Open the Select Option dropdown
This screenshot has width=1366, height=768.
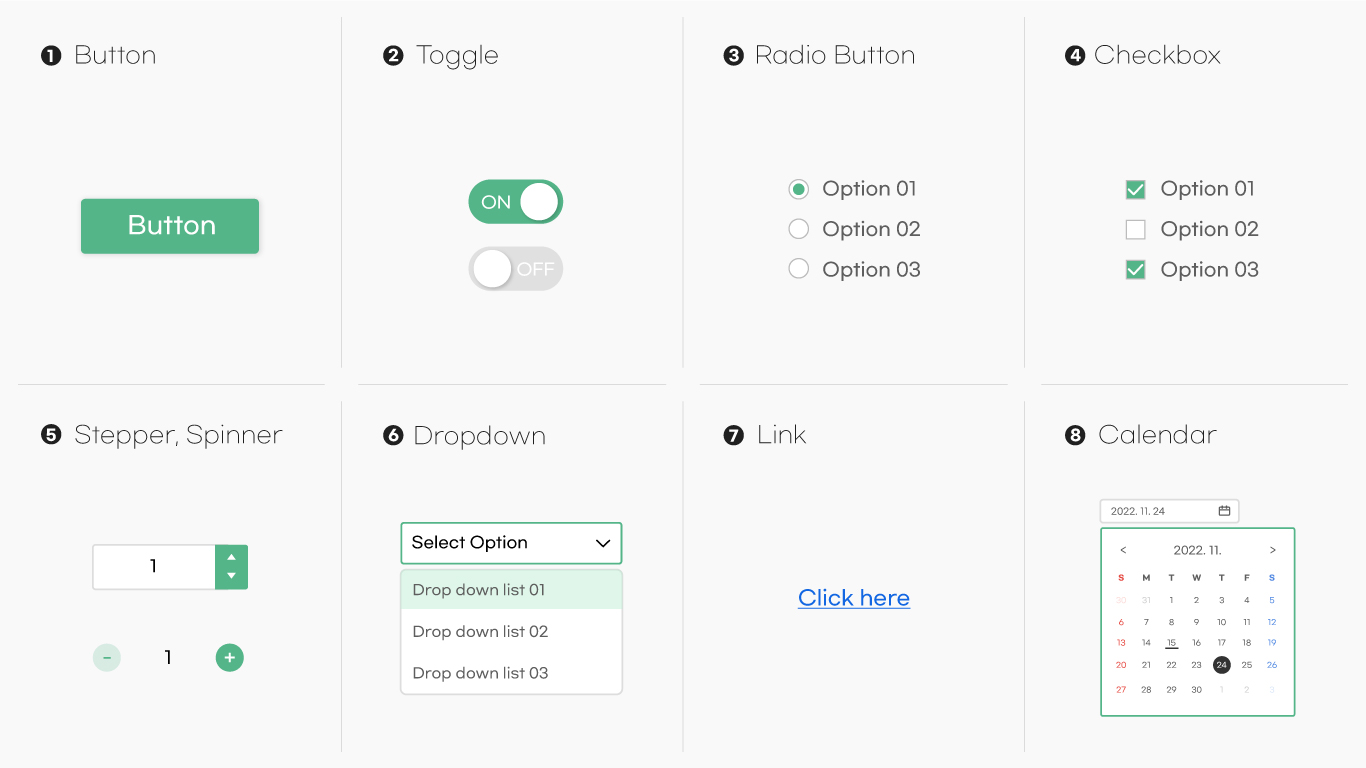pyautogui.click(x=511, y=543)
